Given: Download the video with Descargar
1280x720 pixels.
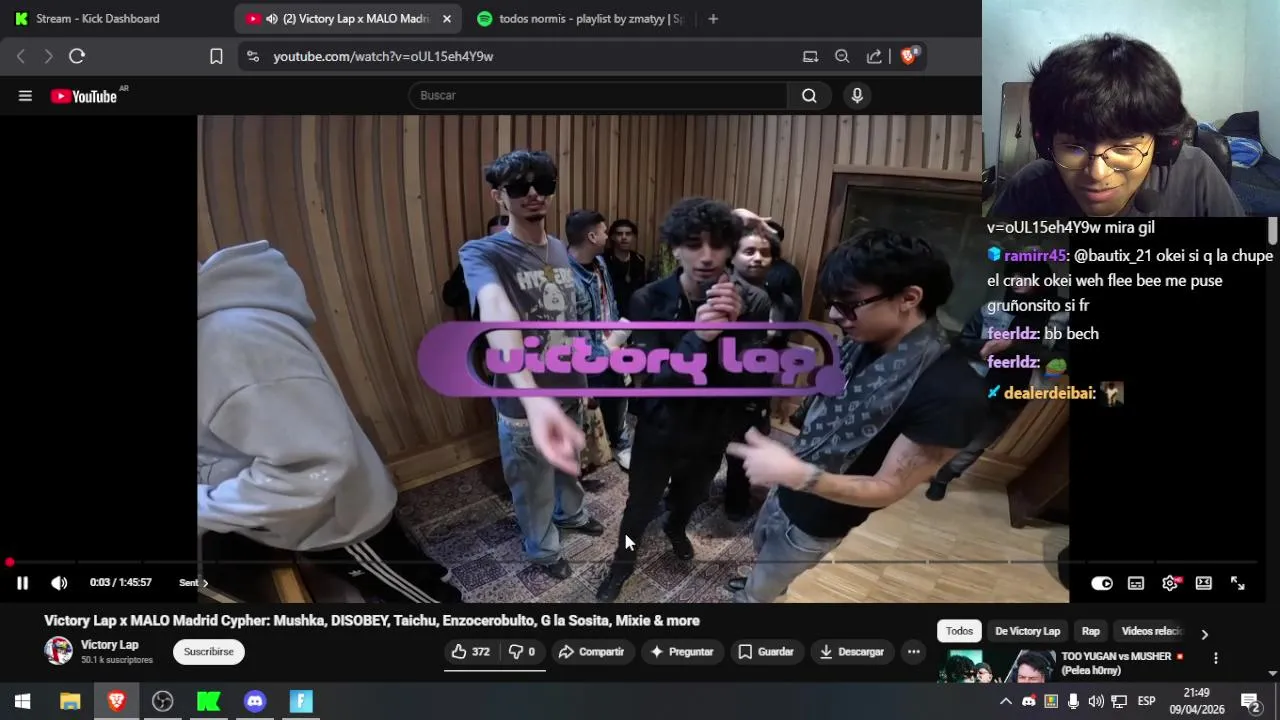Looking at the screenshot, I should tap(852, 652).
